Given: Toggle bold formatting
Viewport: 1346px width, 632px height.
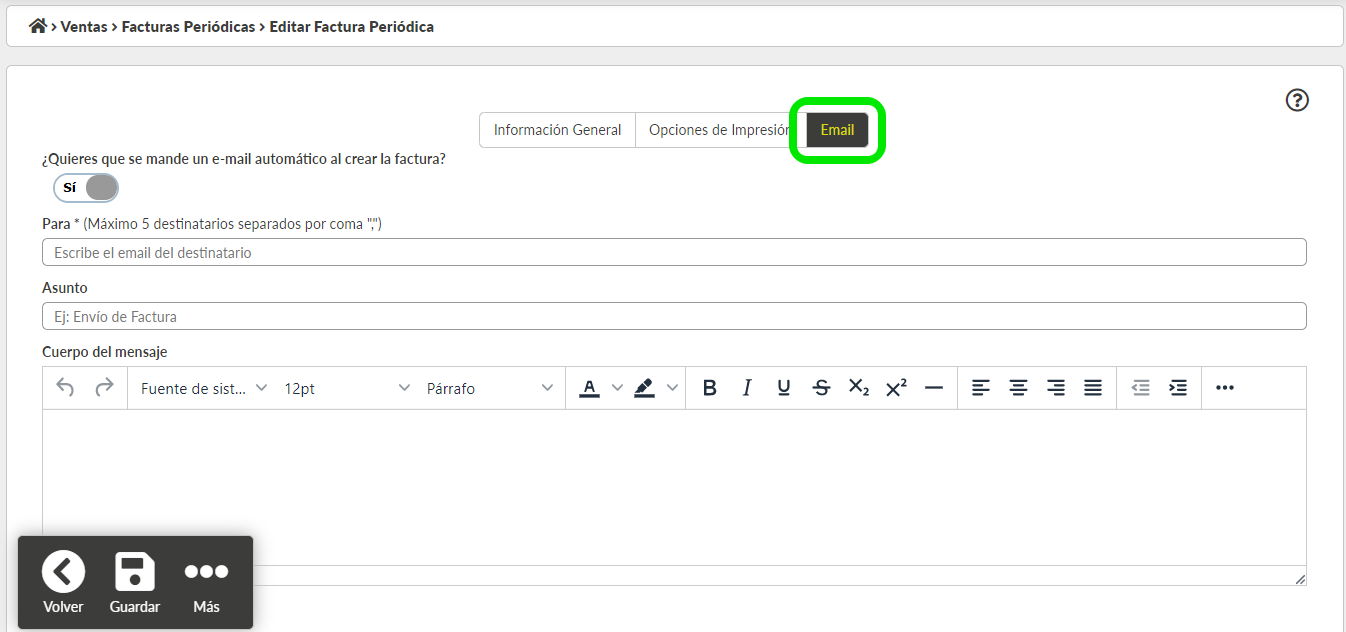Looking at the screenshot, I should point(710,388).
